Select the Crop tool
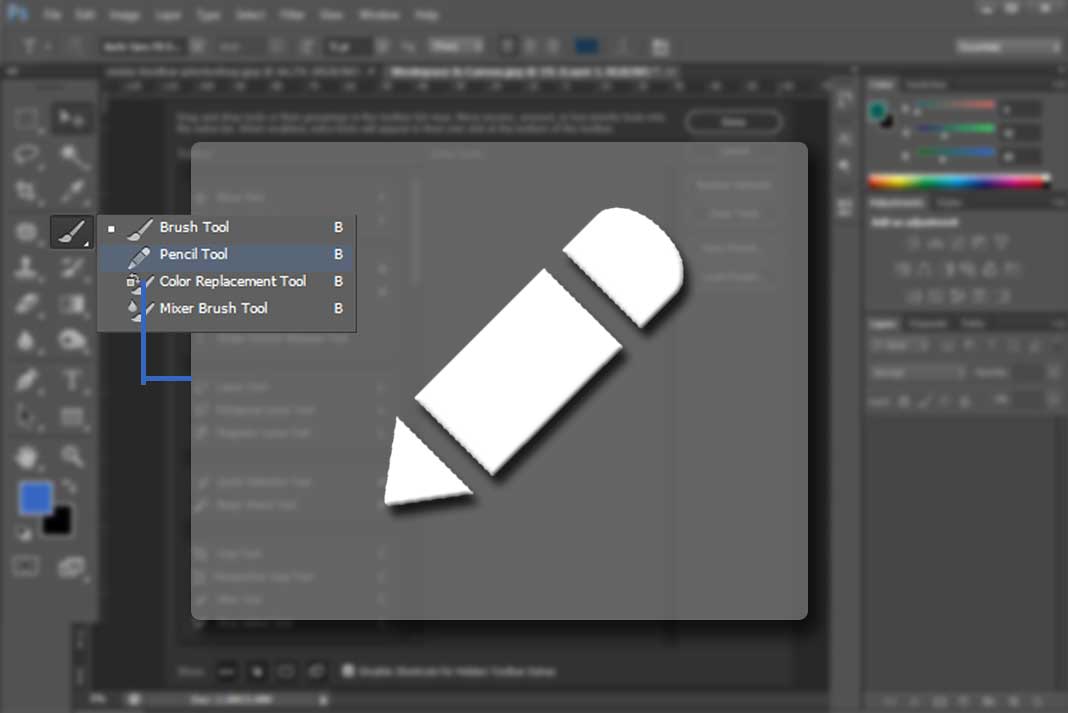 27,192
